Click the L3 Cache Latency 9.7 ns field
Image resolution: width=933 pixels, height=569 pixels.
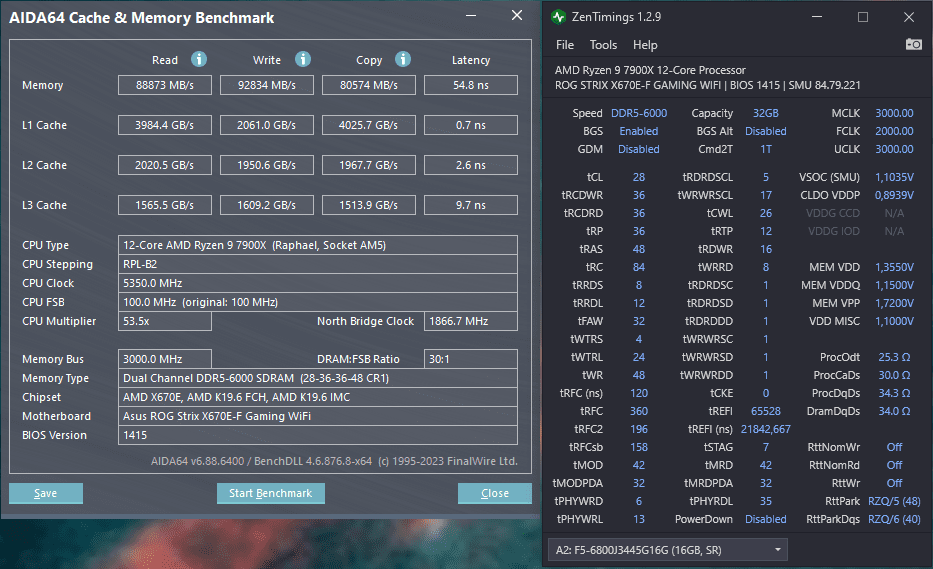471,205
